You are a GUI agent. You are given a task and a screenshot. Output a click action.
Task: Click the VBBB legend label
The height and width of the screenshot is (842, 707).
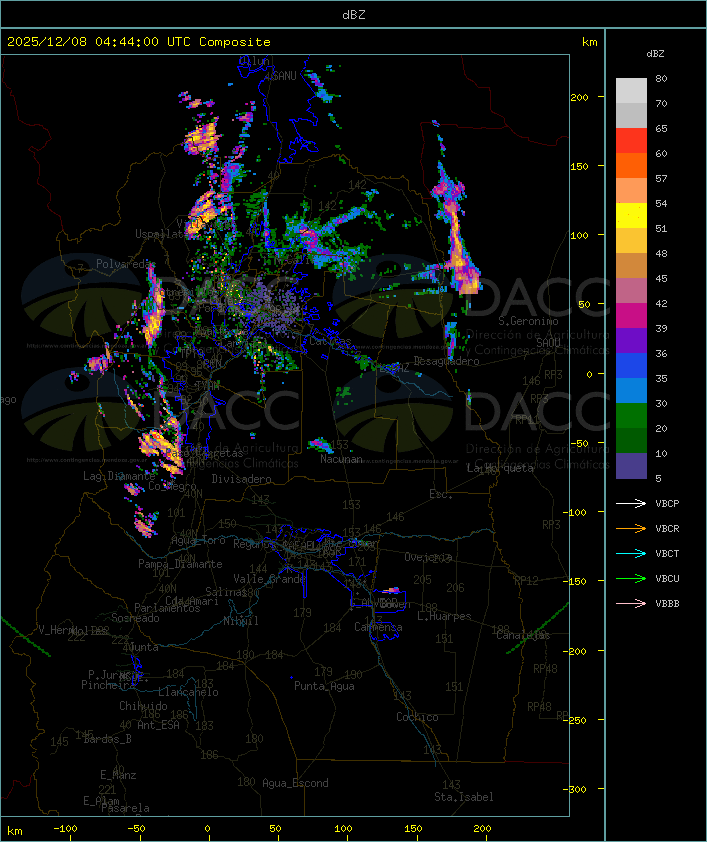coord(667,603)
